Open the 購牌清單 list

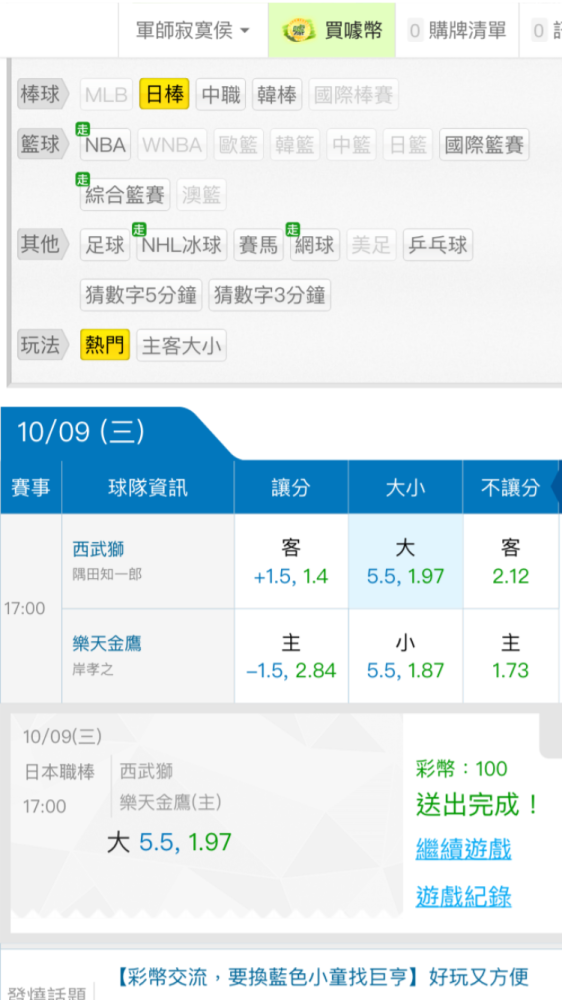click(x=457, y=30)
